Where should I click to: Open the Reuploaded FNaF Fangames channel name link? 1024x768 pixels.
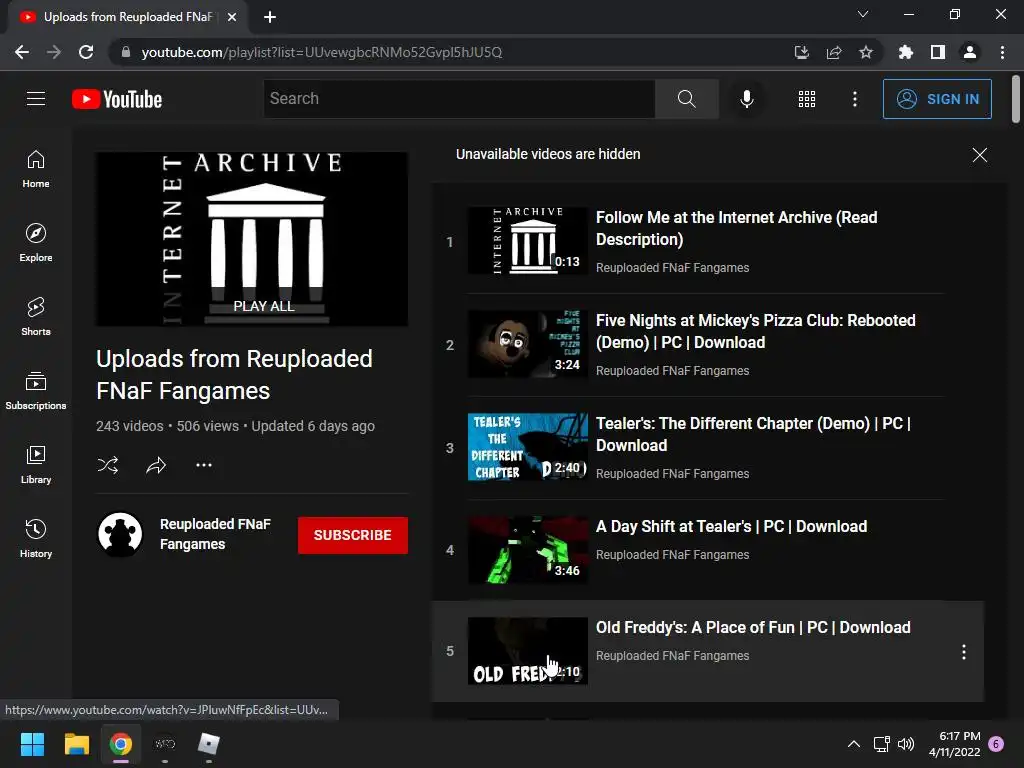[x=215, y=534]
